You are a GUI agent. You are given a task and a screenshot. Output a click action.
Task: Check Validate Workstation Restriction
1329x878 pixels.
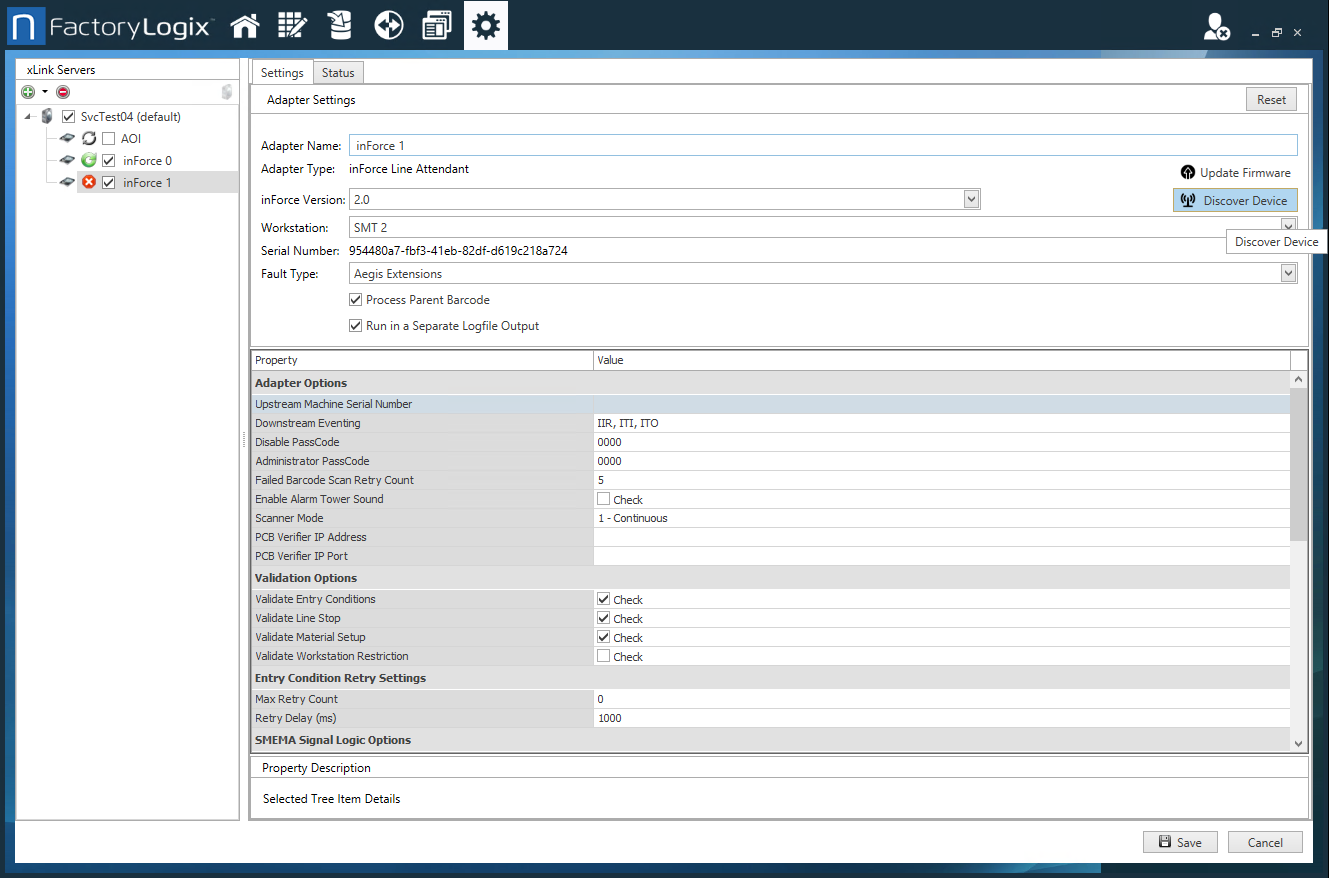click(x=603, y=656)
